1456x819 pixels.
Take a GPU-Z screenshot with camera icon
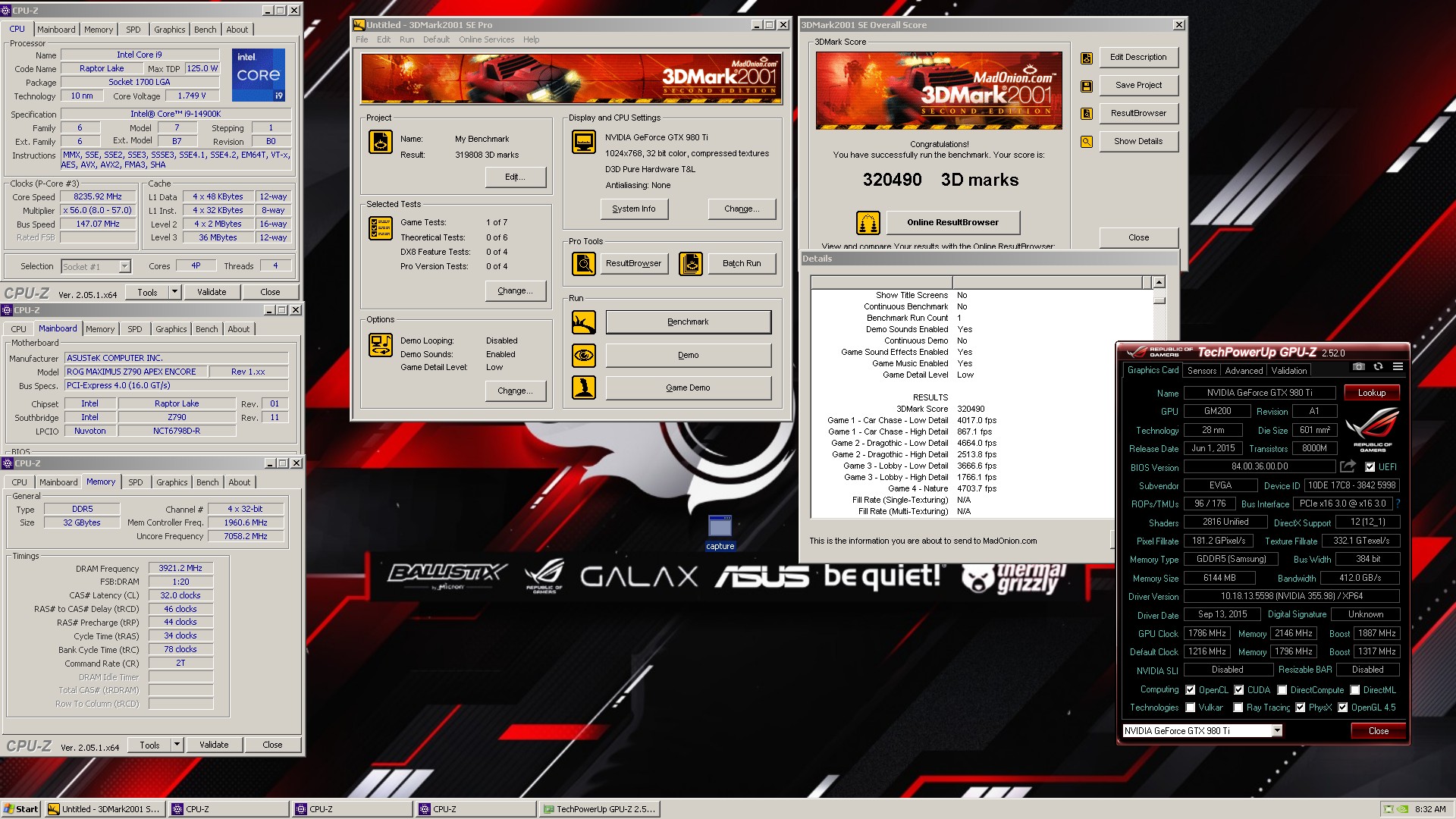[x=1359, y=366]
